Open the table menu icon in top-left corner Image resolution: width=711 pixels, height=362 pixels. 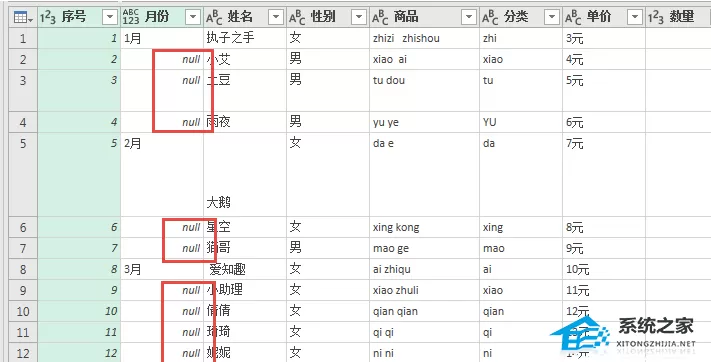23,18
